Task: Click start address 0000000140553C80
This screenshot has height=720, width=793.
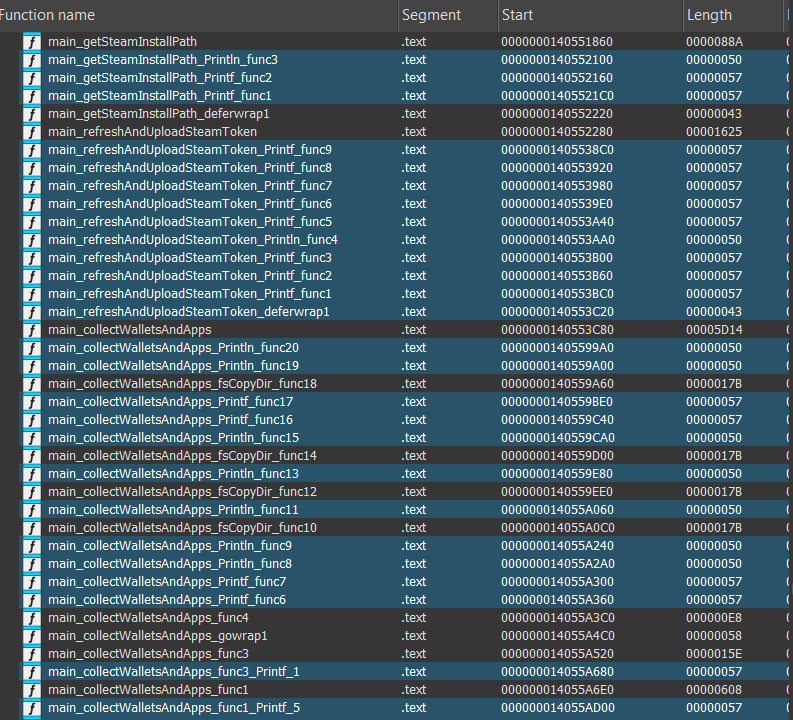Action: coord(557,330)
